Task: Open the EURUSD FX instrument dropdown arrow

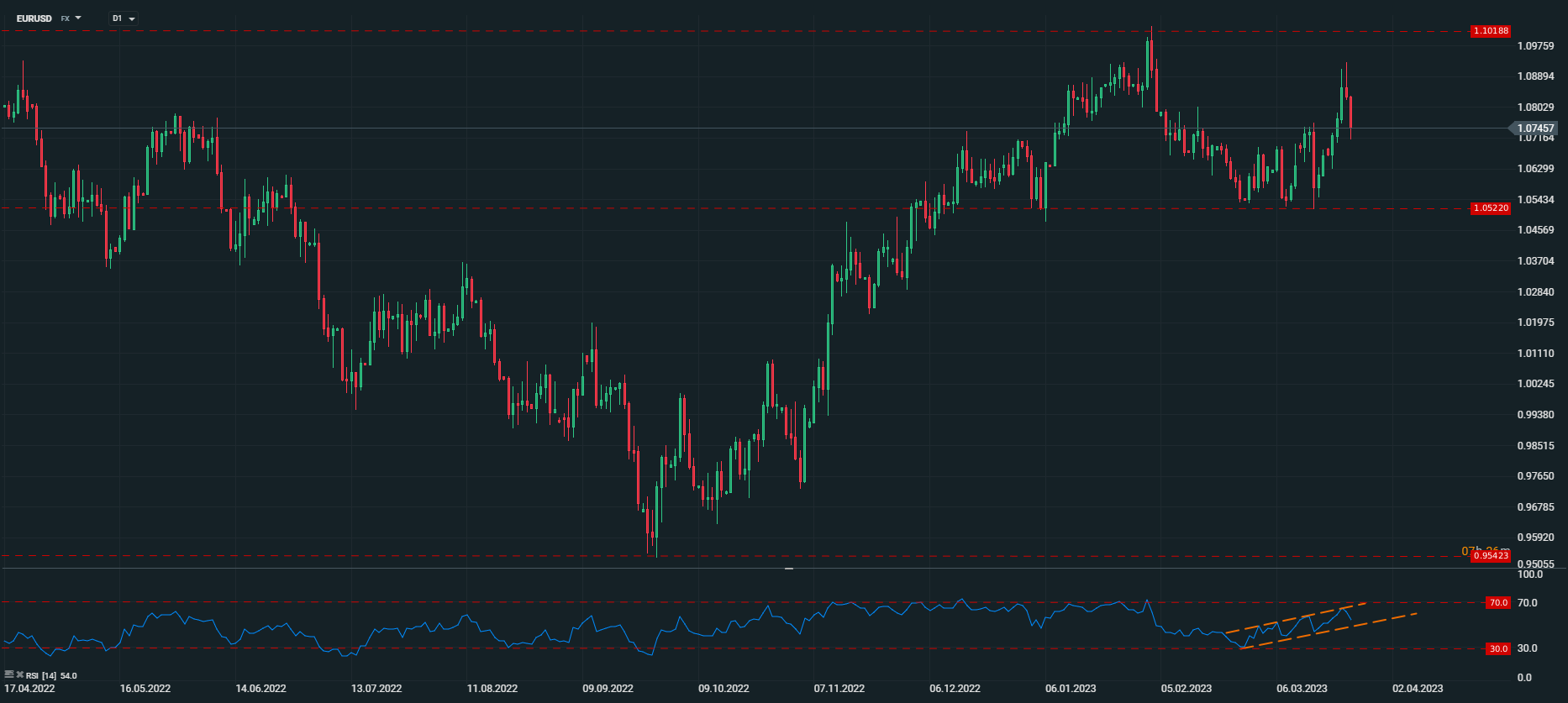Action: (78, 18)
